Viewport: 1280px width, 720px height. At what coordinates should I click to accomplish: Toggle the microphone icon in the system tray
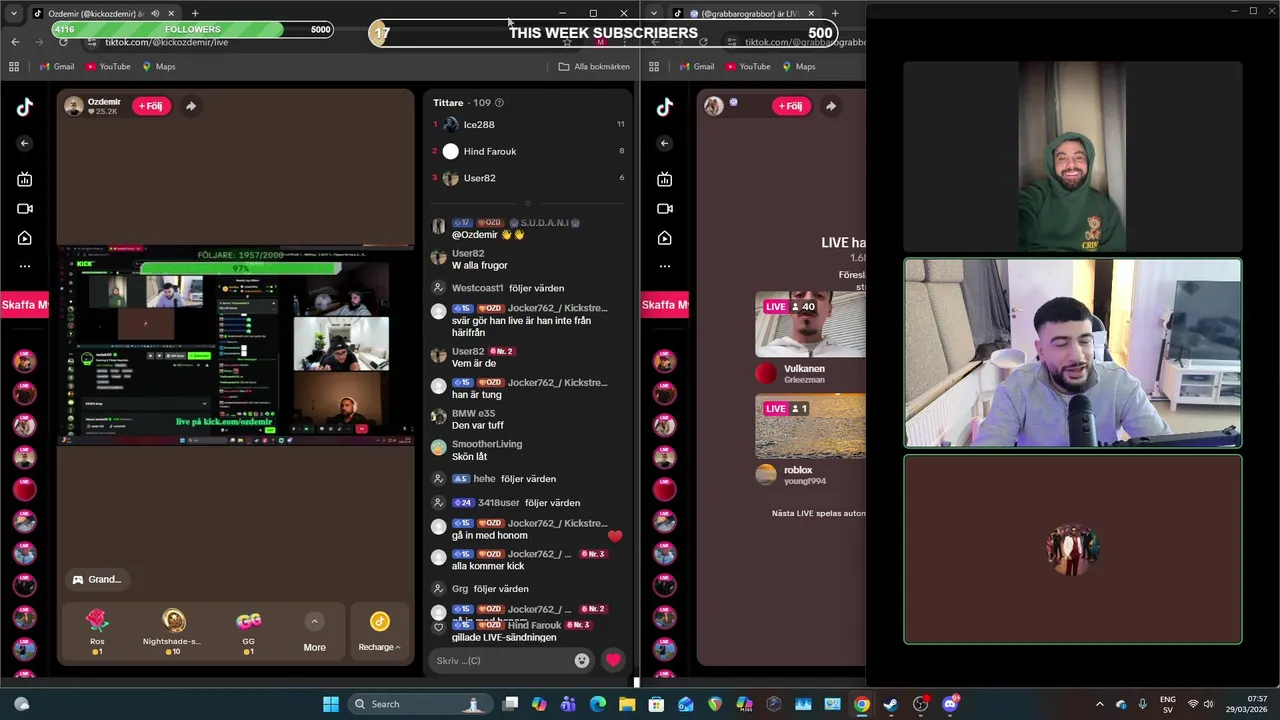pyautogui.click(x=1142, y=704)
